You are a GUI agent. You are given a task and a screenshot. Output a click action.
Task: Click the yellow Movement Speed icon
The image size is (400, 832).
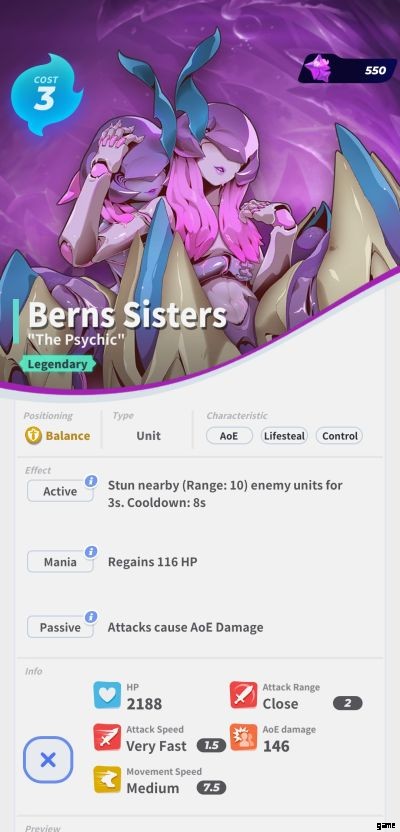pos(107,779)
